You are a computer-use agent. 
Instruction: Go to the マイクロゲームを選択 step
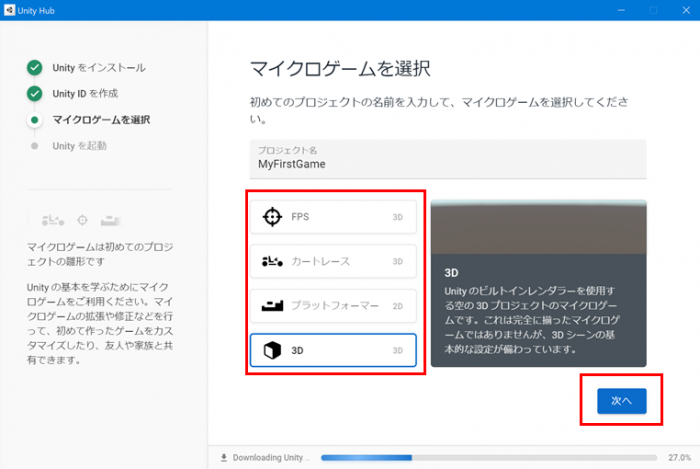coord(101,120)
